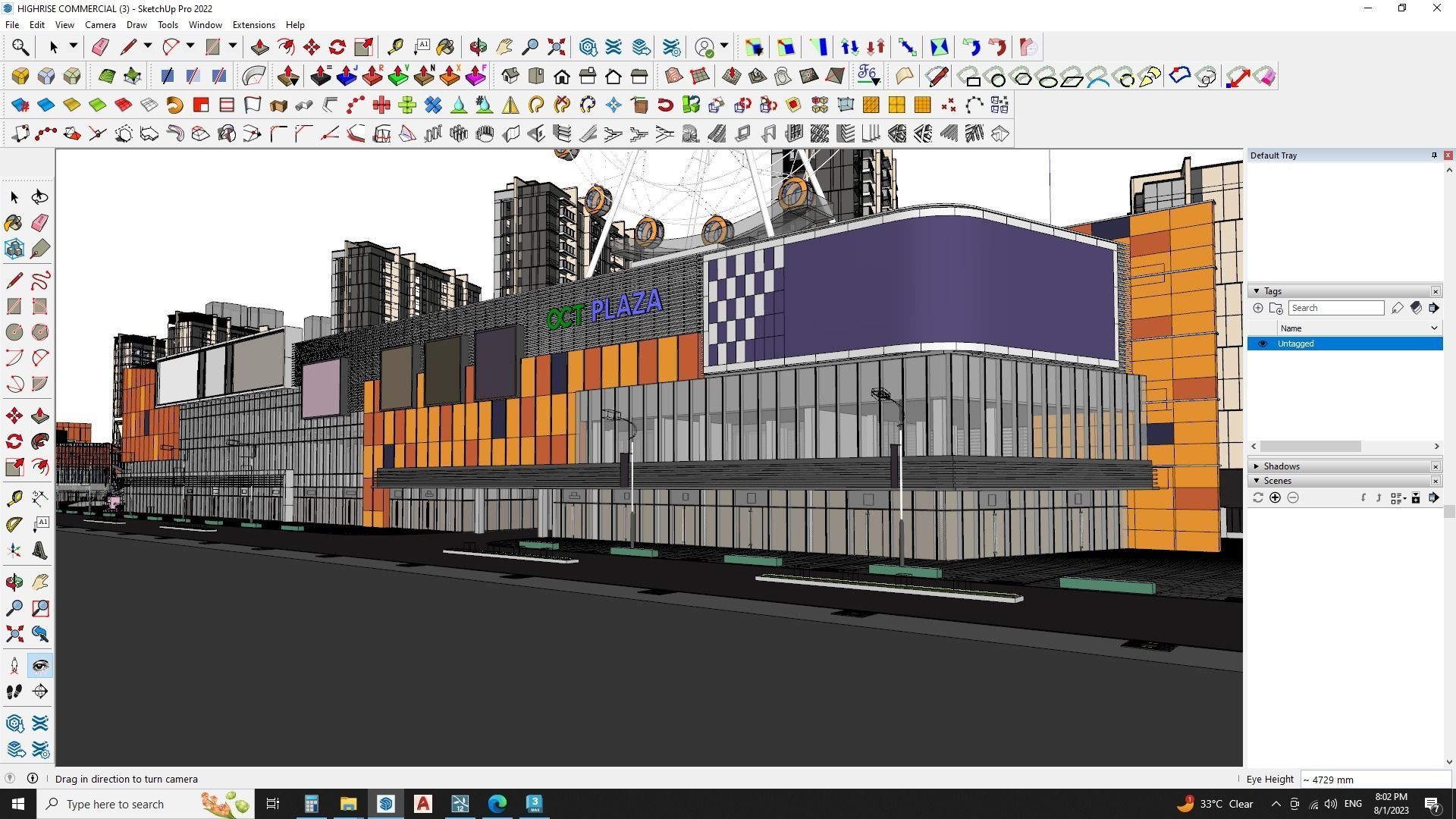The image size is (1456, 819).
Task: Select the Pan hand tool in the left toolbar
Action: click(x=39, y=582)
